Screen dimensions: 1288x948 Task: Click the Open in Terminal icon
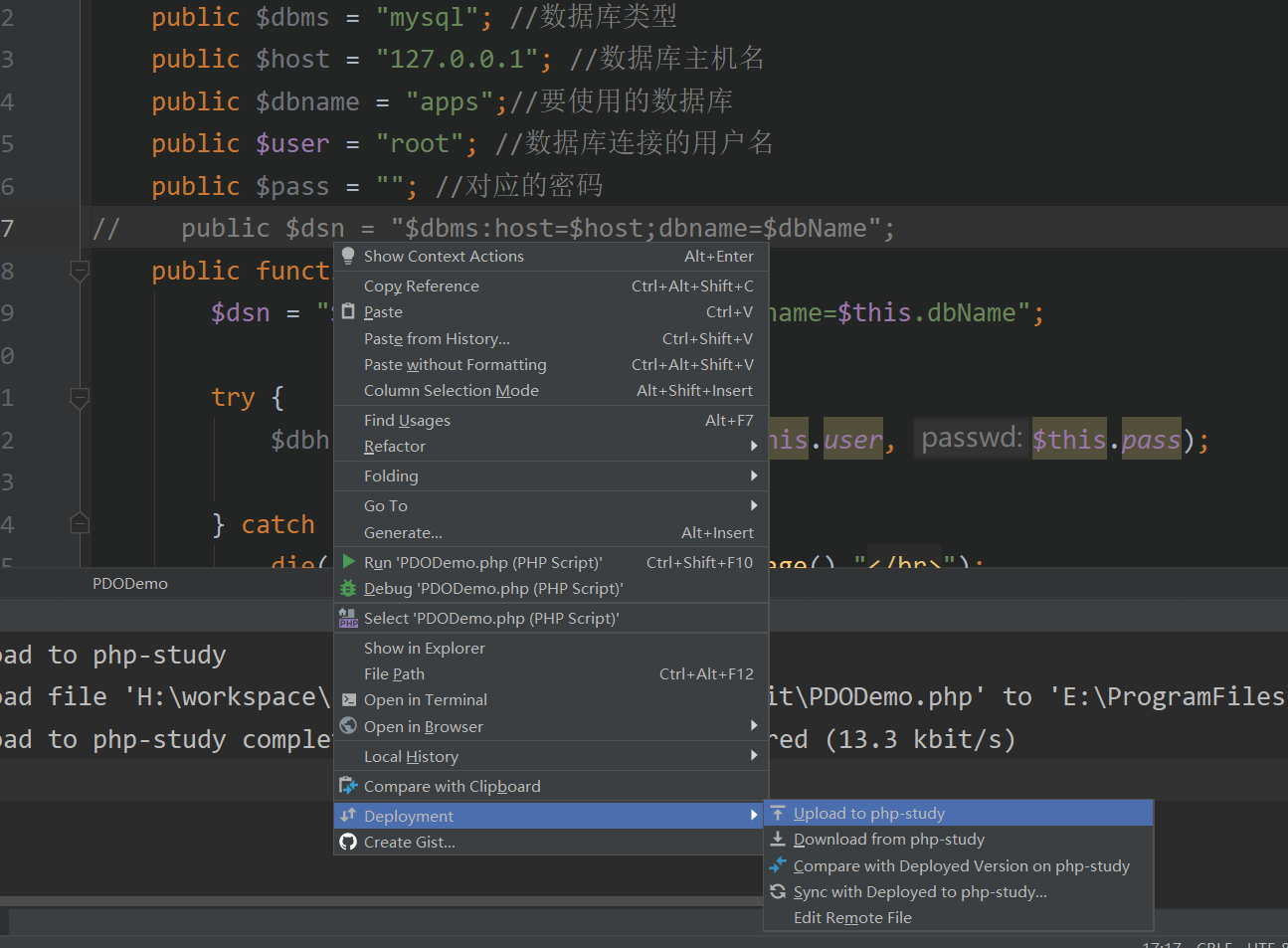coord(348,699)
